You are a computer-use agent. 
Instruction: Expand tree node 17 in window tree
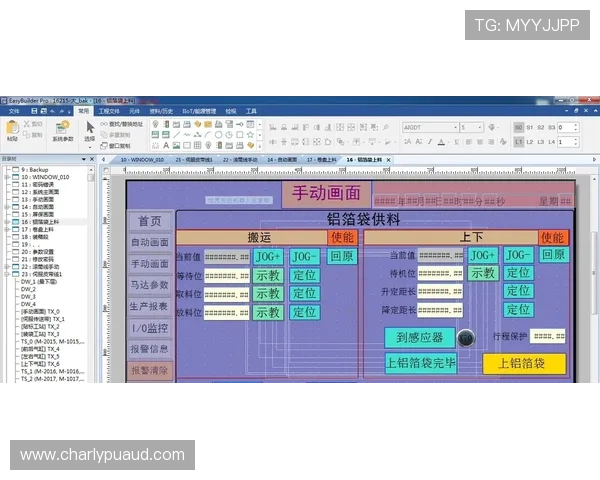click(7, 229)
